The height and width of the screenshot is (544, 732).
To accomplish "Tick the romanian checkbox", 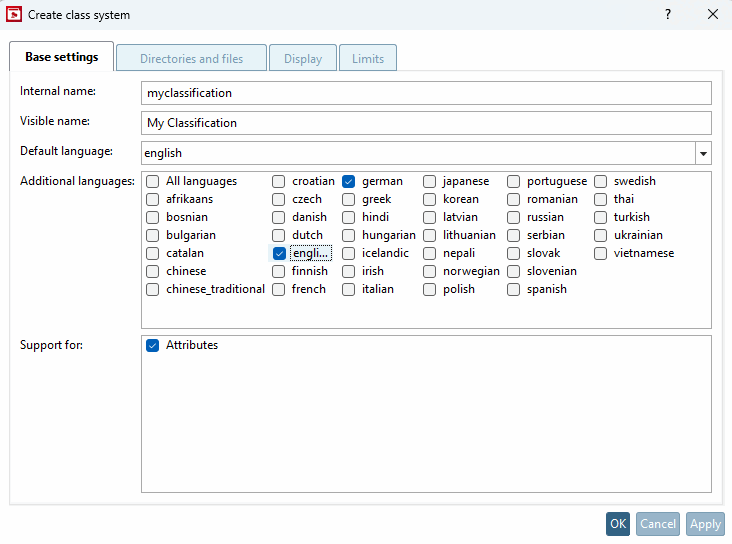I will tap(514, 199).
